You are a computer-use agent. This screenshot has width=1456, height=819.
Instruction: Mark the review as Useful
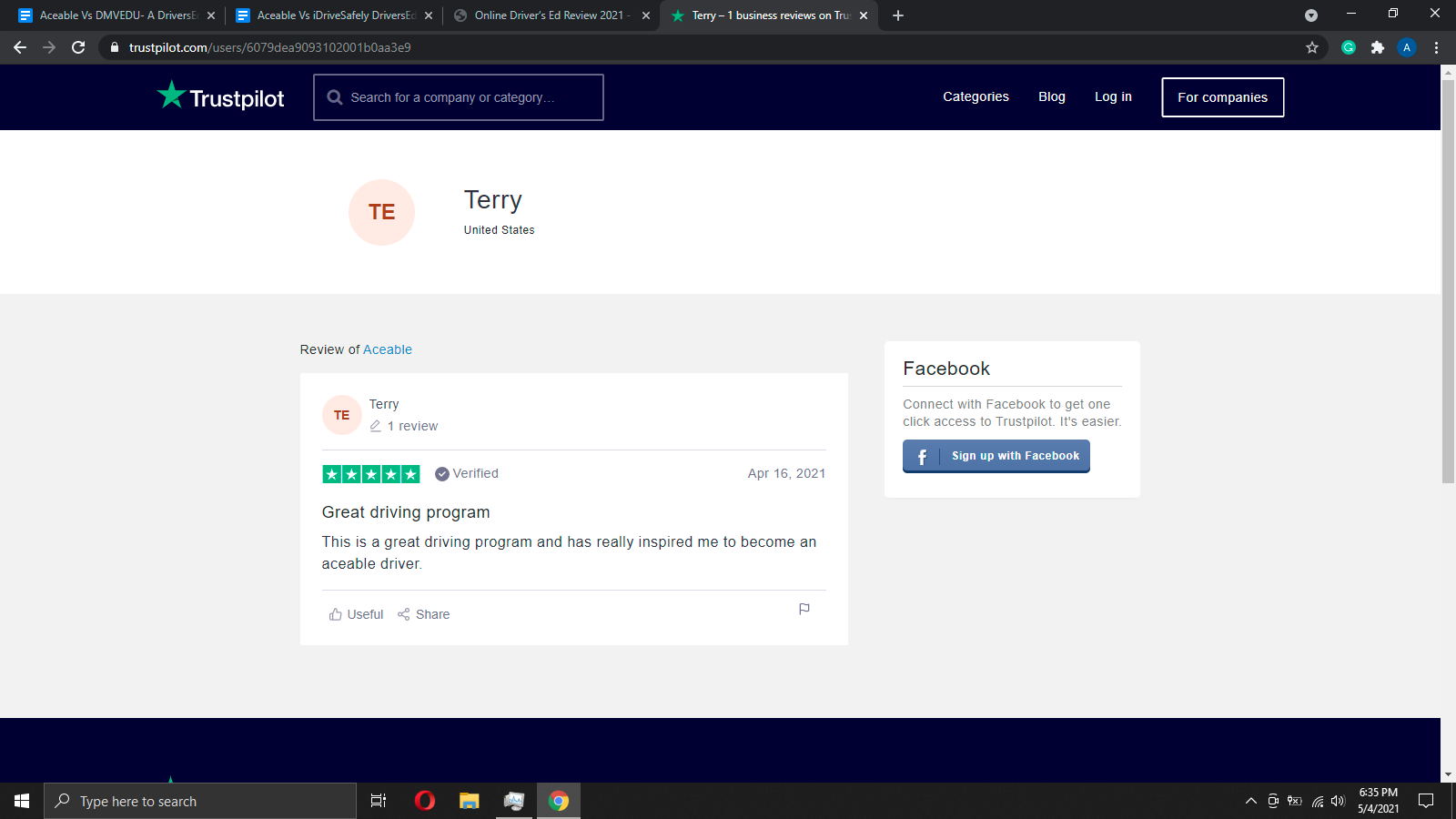point(357,614)
